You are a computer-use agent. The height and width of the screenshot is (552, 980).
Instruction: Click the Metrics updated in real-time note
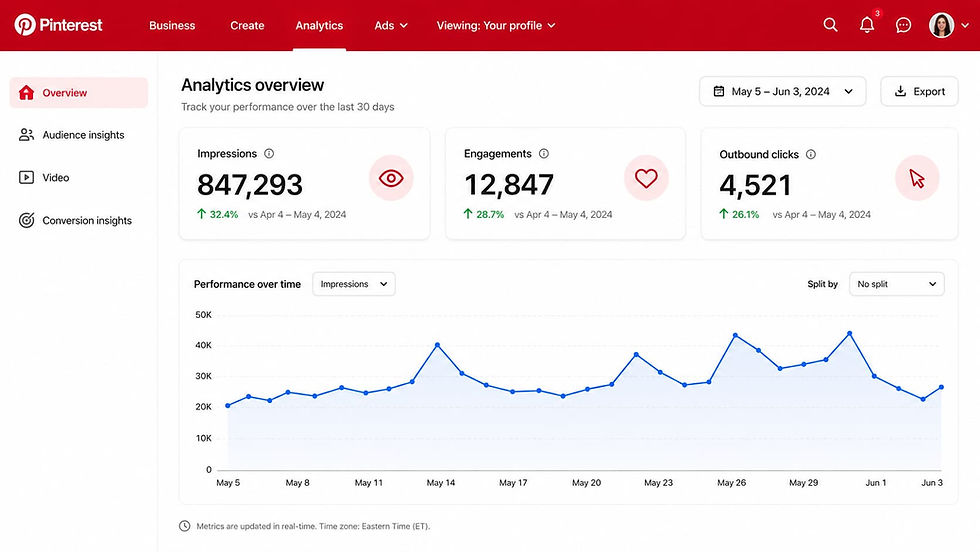313,526
